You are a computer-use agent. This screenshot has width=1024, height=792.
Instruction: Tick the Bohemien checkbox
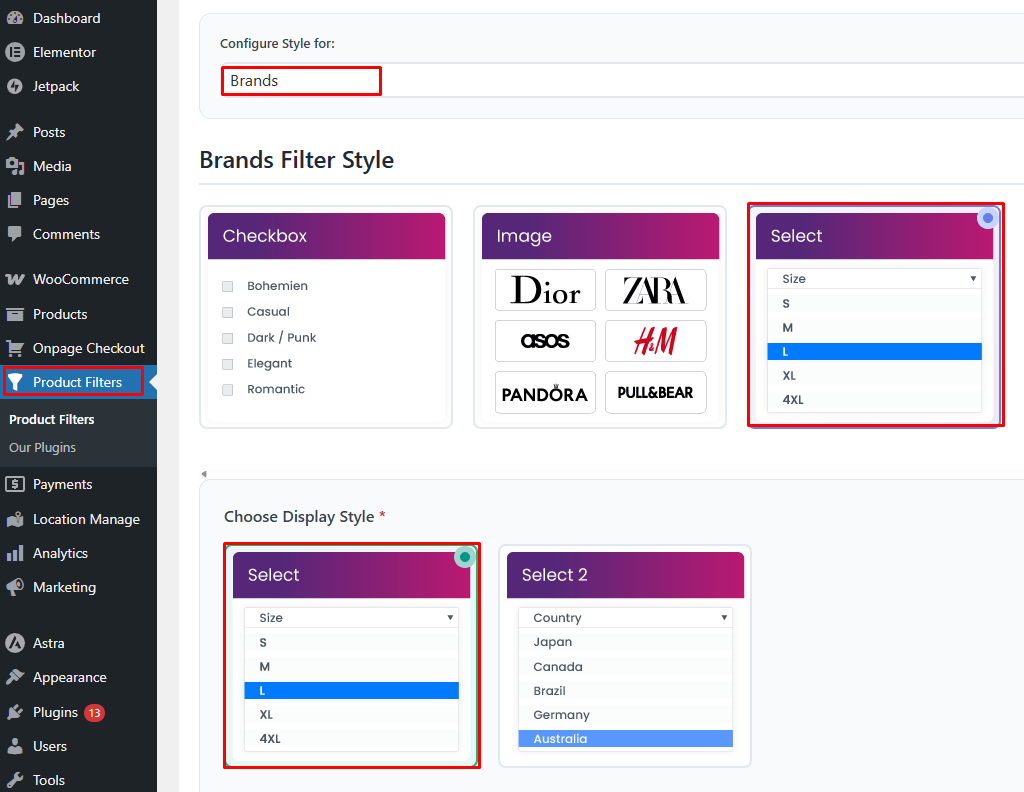click(x=227, y=286)
